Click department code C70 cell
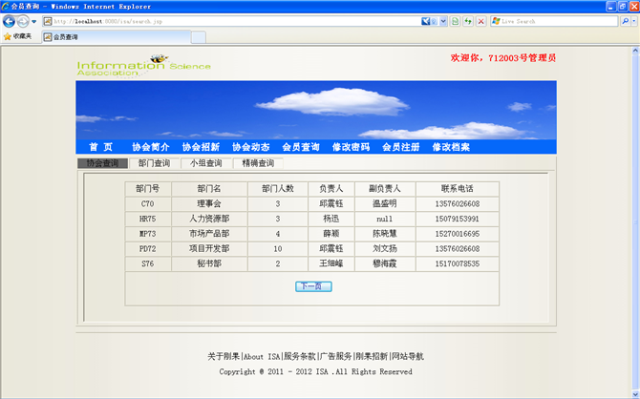The height and width of the screenshot is (399, 640). coord(148,204)
